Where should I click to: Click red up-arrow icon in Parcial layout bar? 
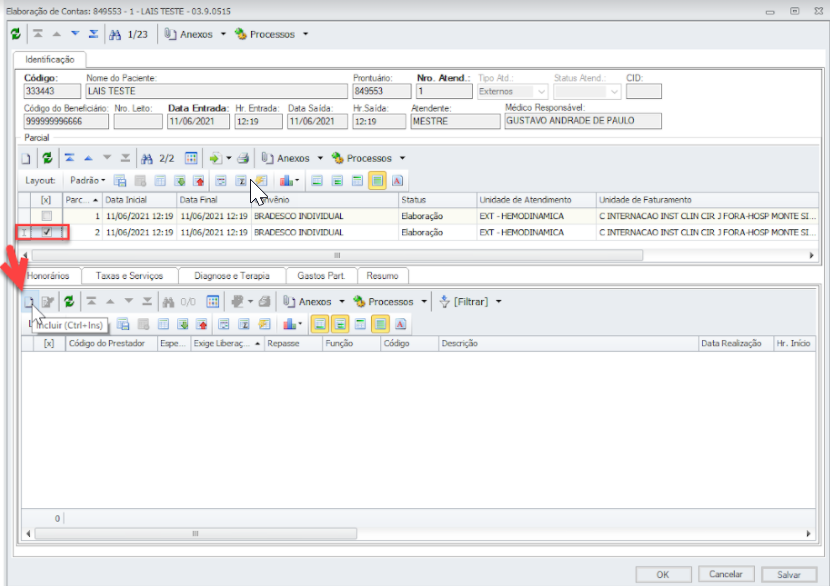tap(199, 181)
